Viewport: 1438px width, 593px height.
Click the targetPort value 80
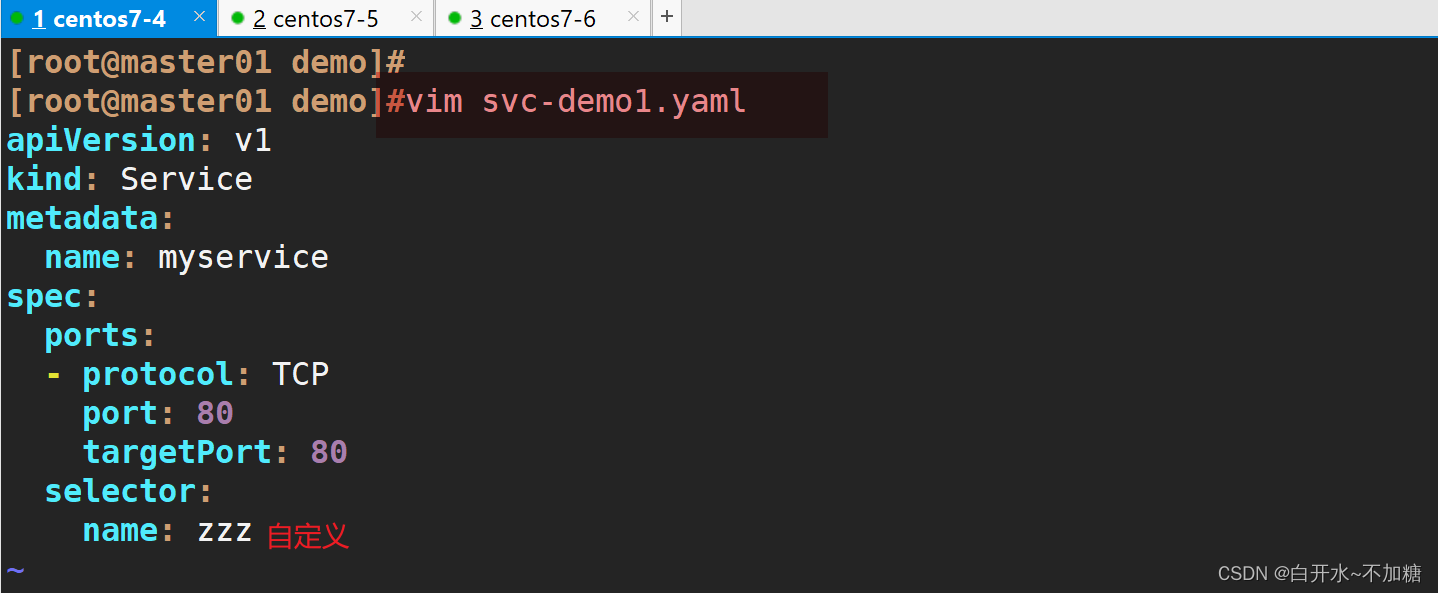329,452
